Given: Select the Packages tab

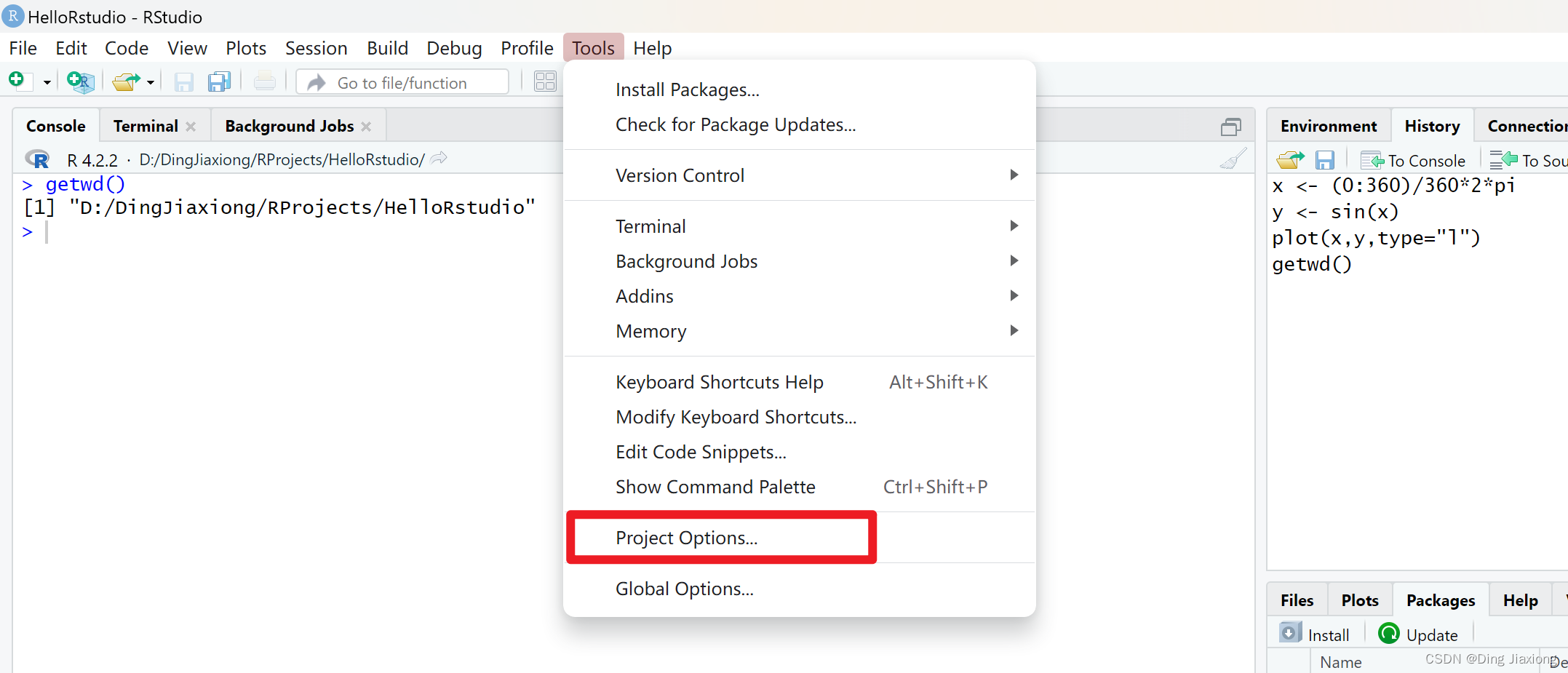Looking at the screenshot, I should pyautogui.click(x=1441, y=600).
